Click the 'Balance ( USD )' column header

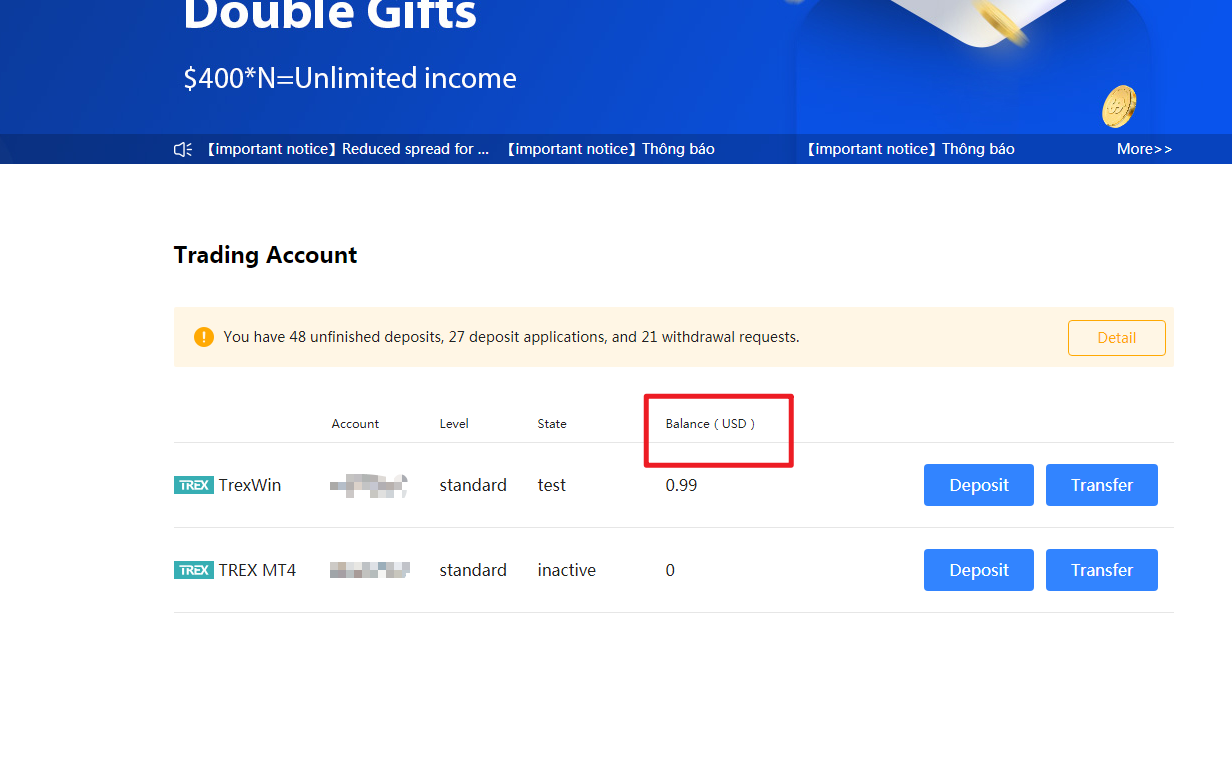click(x=710, y=424)
